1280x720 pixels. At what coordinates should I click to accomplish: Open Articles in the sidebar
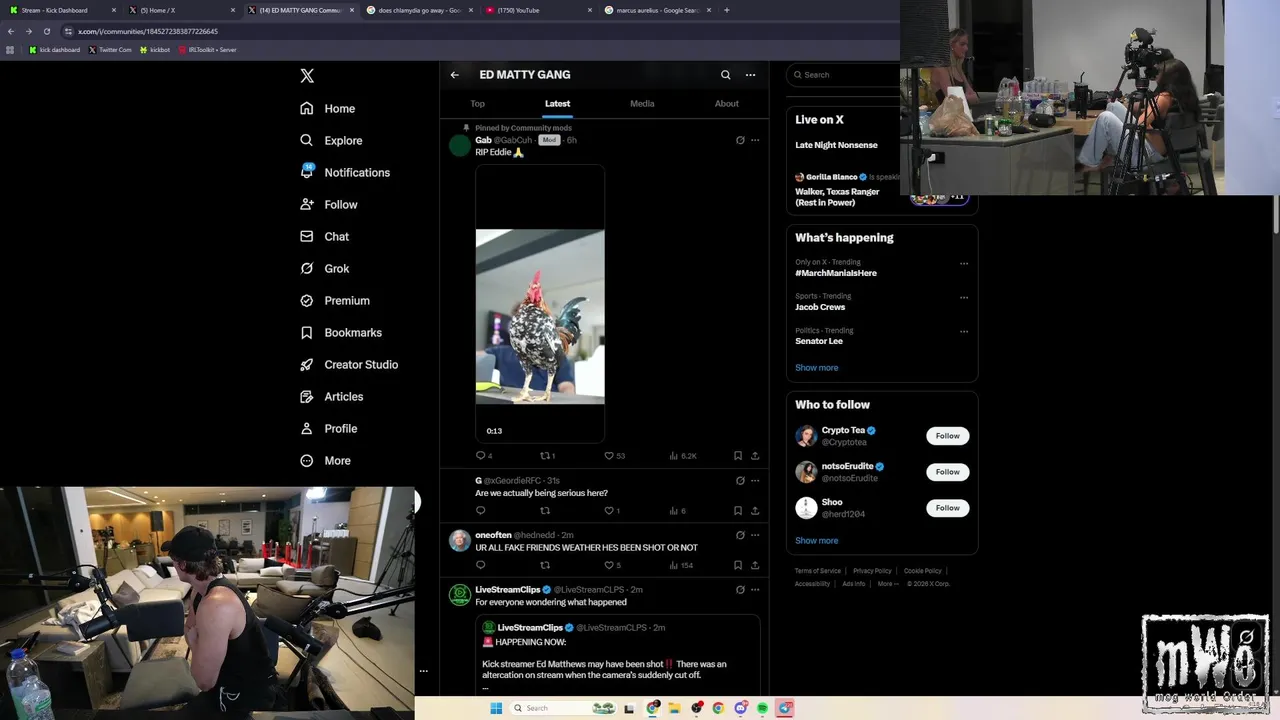tap(331, 396)
